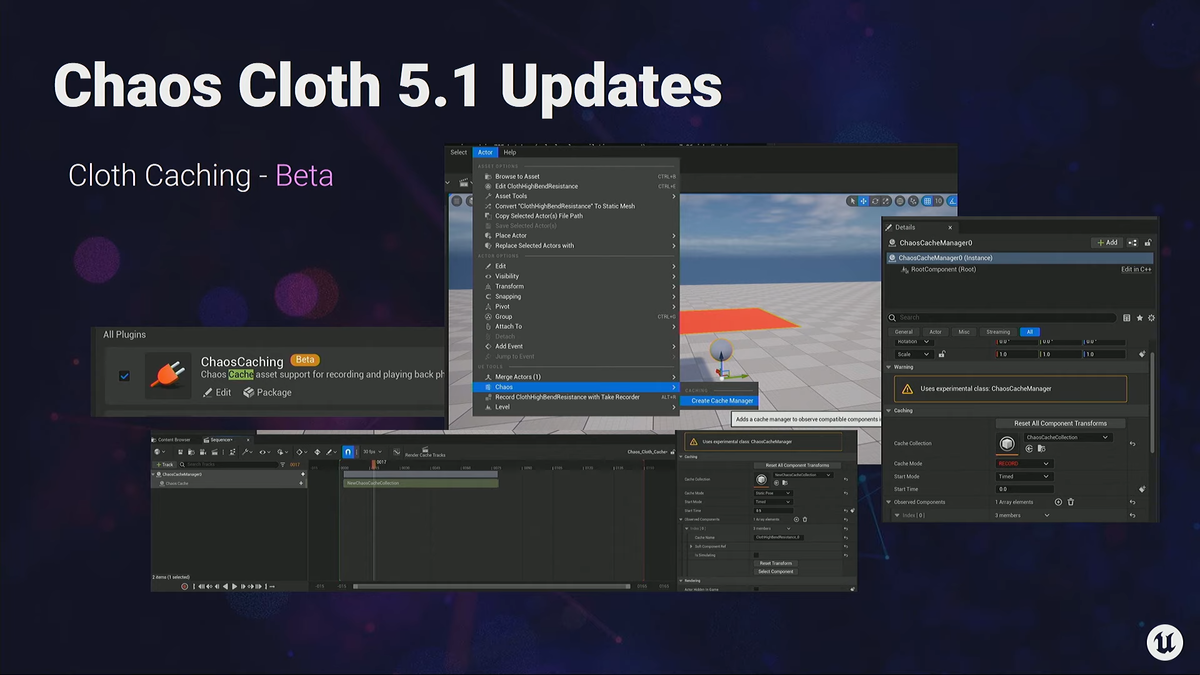The height and width of the screenshot is (675, 1200).
Task: Click the Start Time 0.0 field
Action: [x=1024, y=489]
